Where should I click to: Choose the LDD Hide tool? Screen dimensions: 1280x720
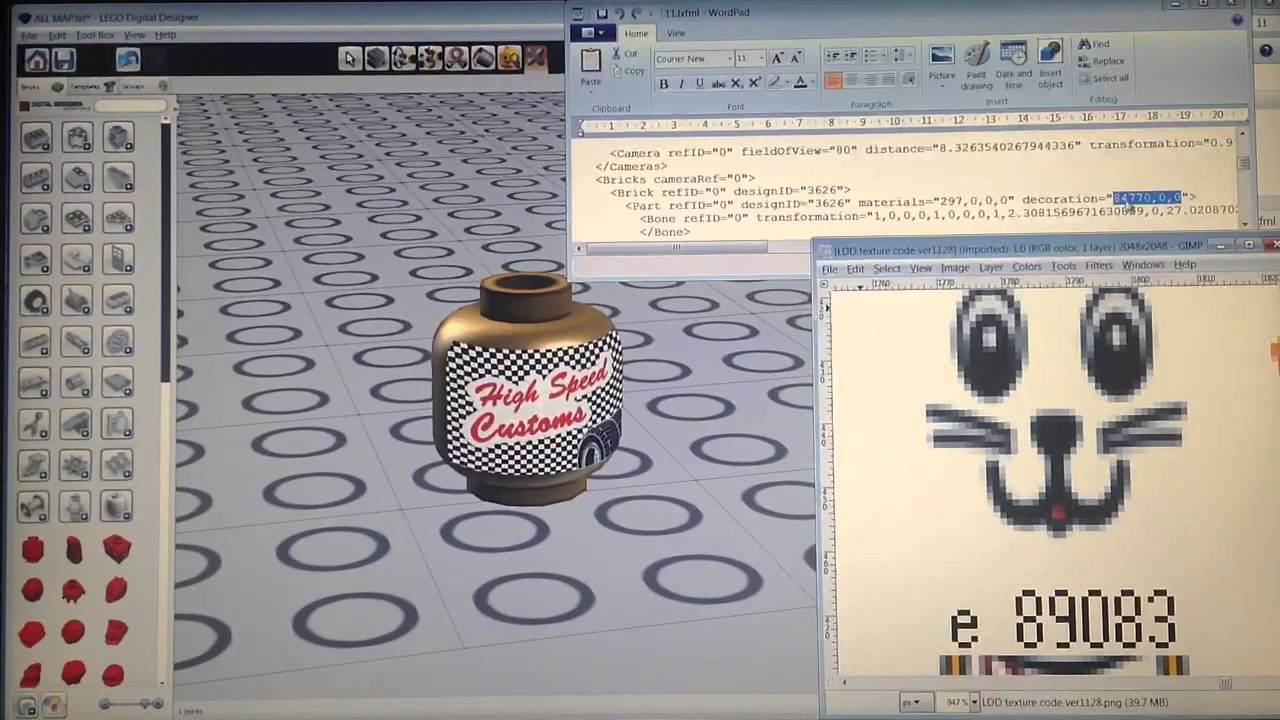(x=509, y=58)
